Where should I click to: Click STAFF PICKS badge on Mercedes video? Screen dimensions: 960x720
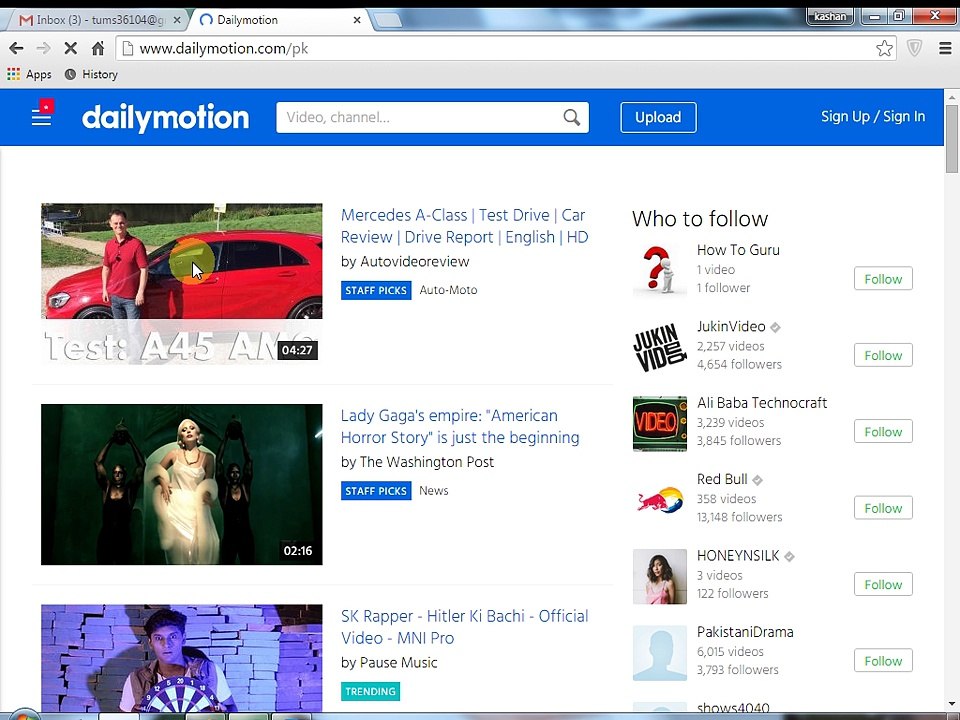376,290
